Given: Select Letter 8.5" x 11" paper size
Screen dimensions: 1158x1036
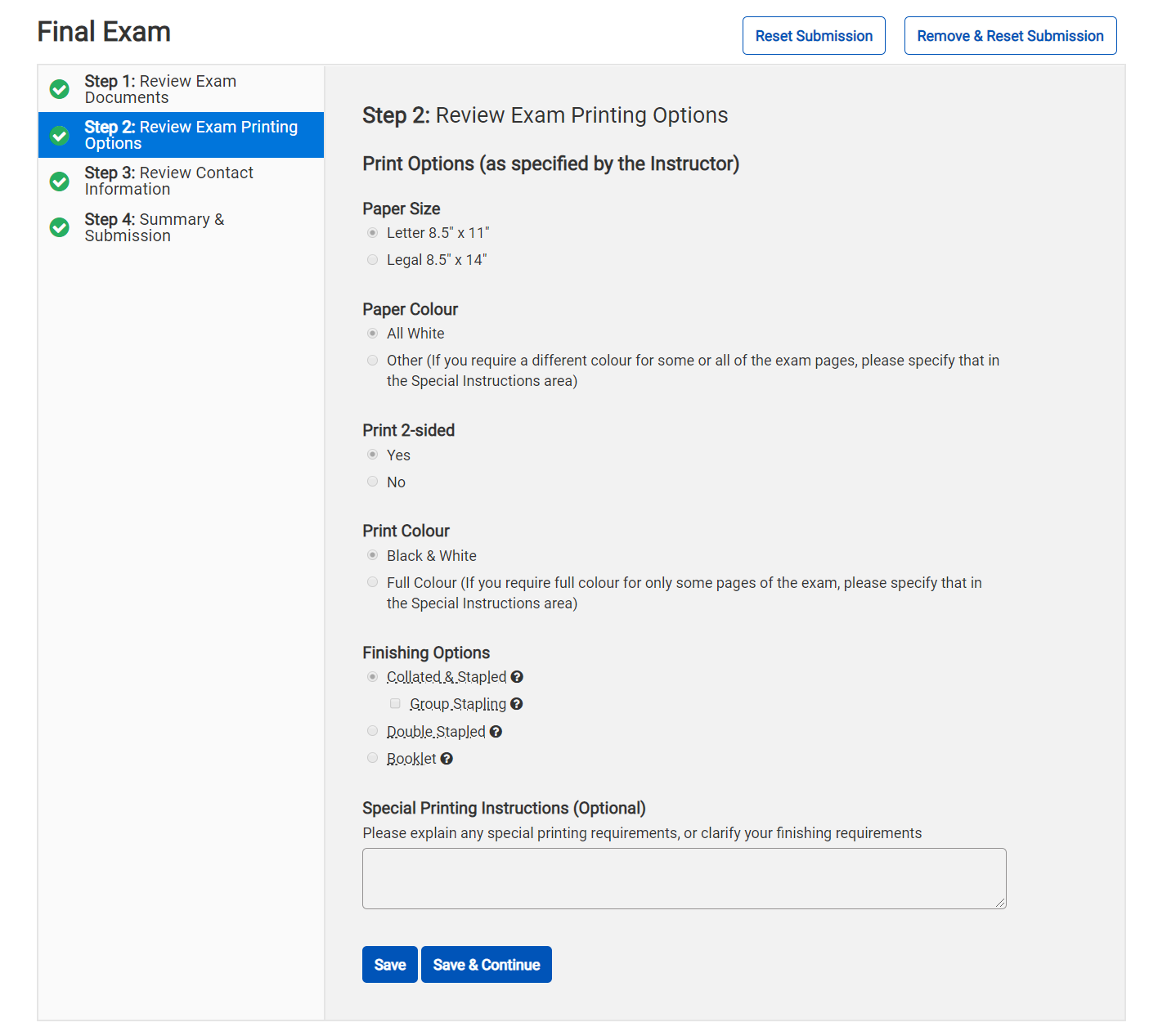Looking at the screenshot, I should click(373, 233).
